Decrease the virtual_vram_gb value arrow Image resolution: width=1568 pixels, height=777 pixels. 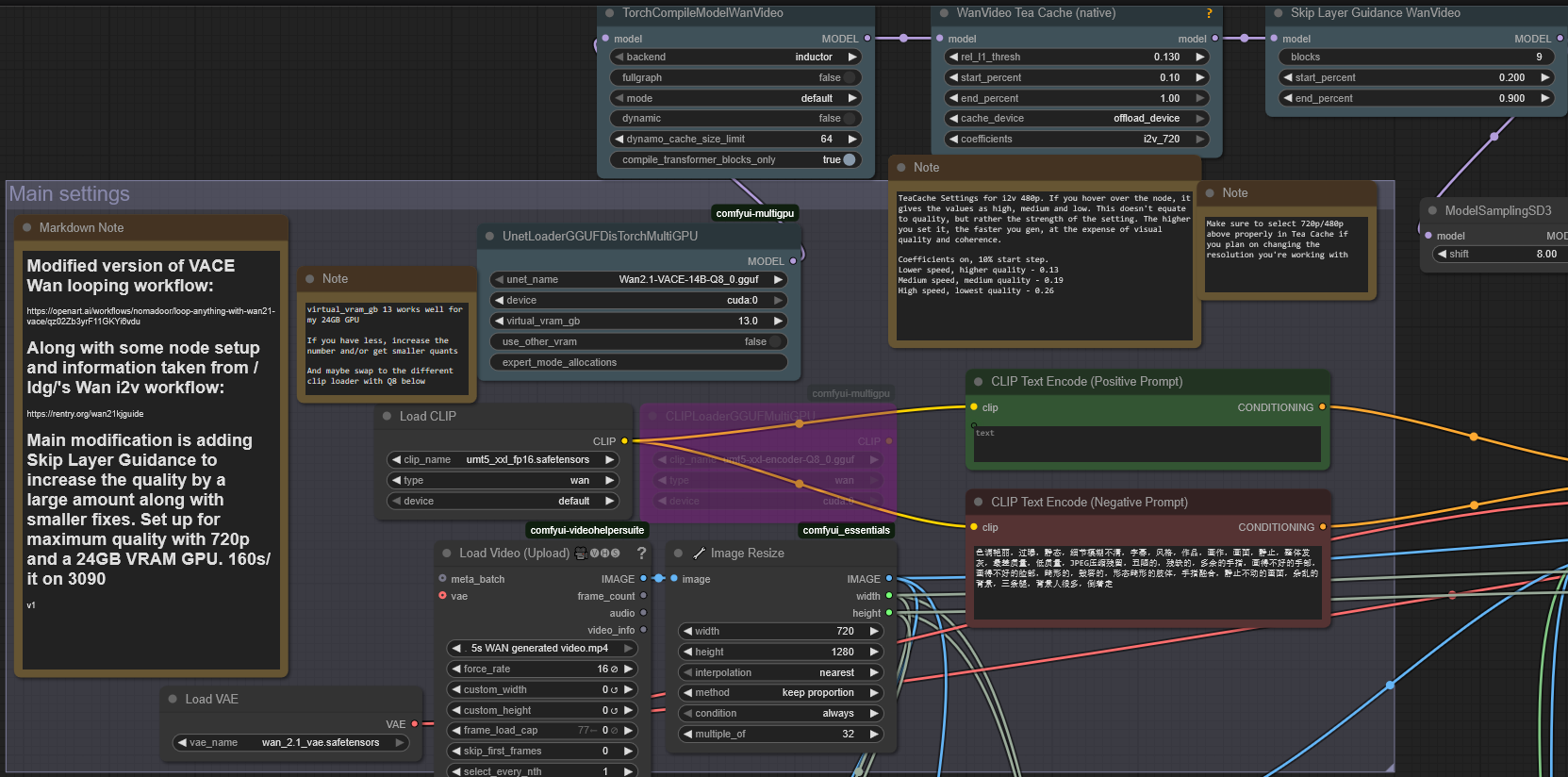pos(498,322)
